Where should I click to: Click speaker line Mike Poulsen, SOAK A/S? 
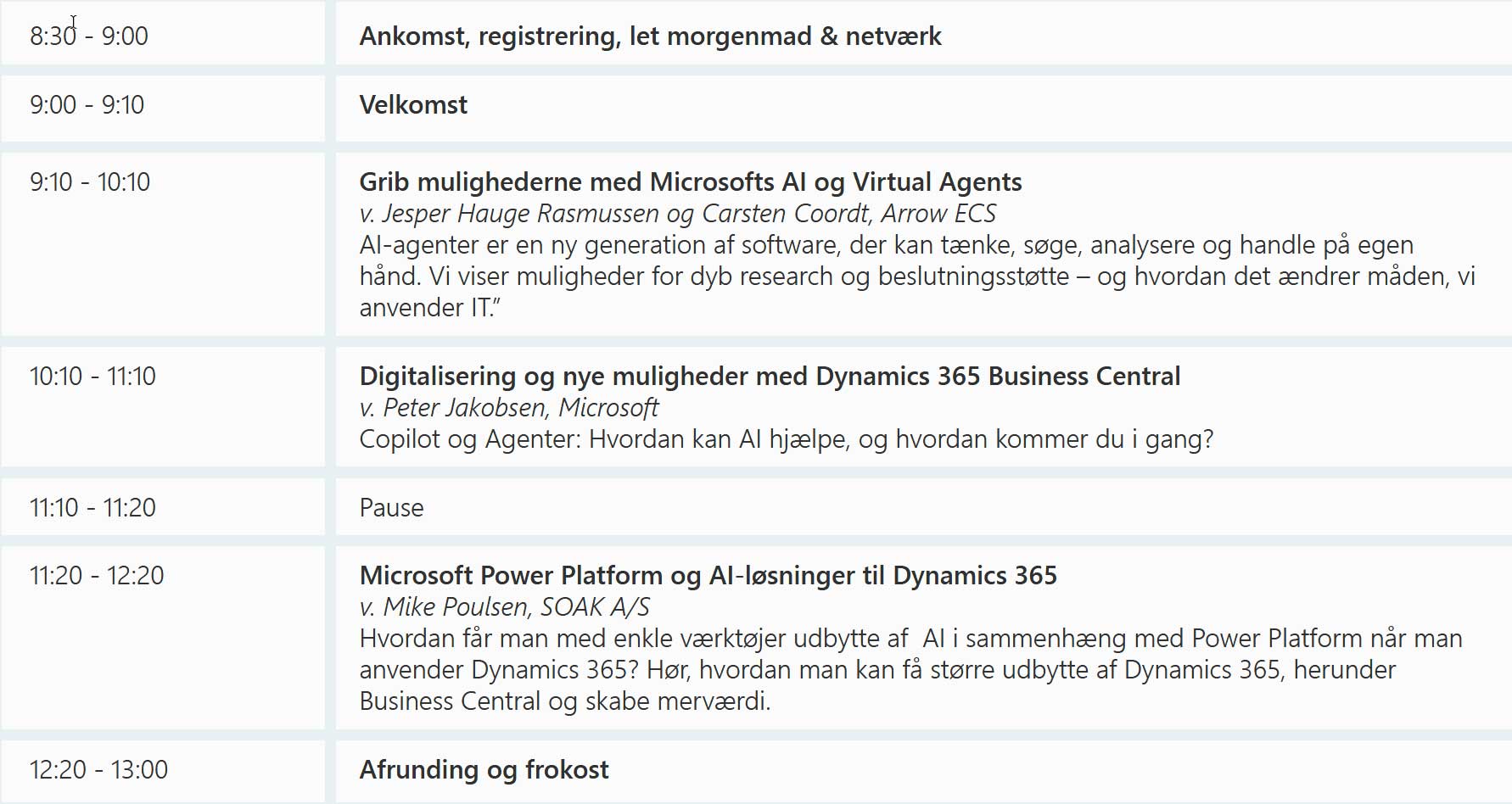point(504,606)
